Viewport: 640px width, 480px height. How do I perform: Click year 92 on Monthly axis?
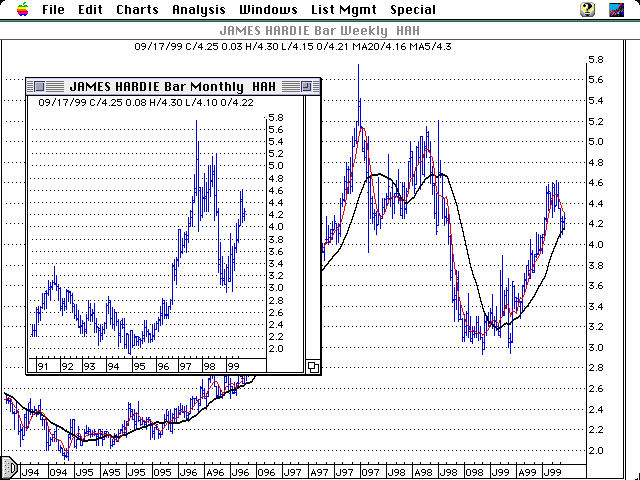point(67,366)
